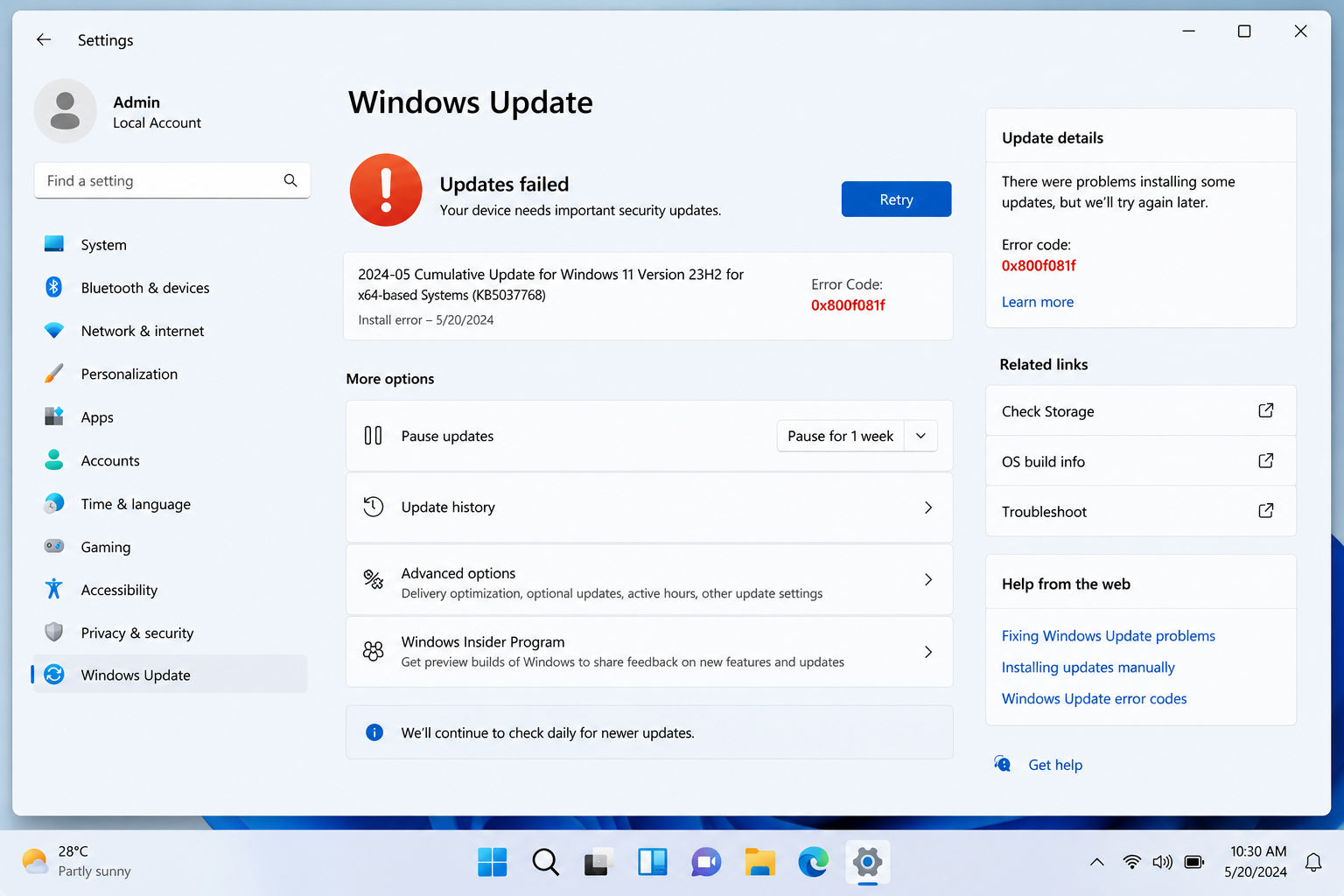Click the Find a setting search box
Screen dimensions: 1344x896
[172, 180]
